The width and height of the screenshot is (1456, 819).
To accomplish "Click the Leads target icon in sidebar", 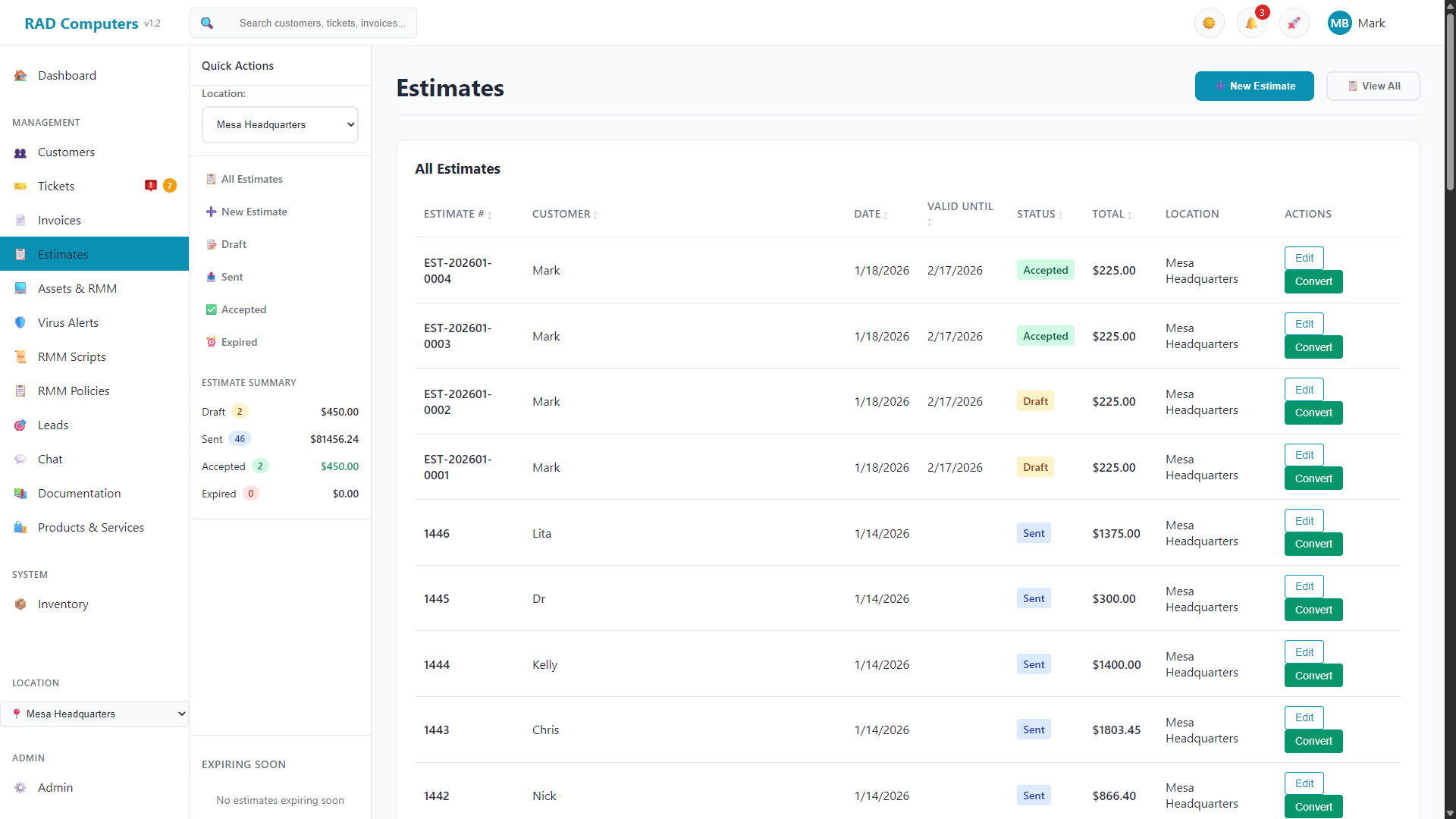I will 20,425.
